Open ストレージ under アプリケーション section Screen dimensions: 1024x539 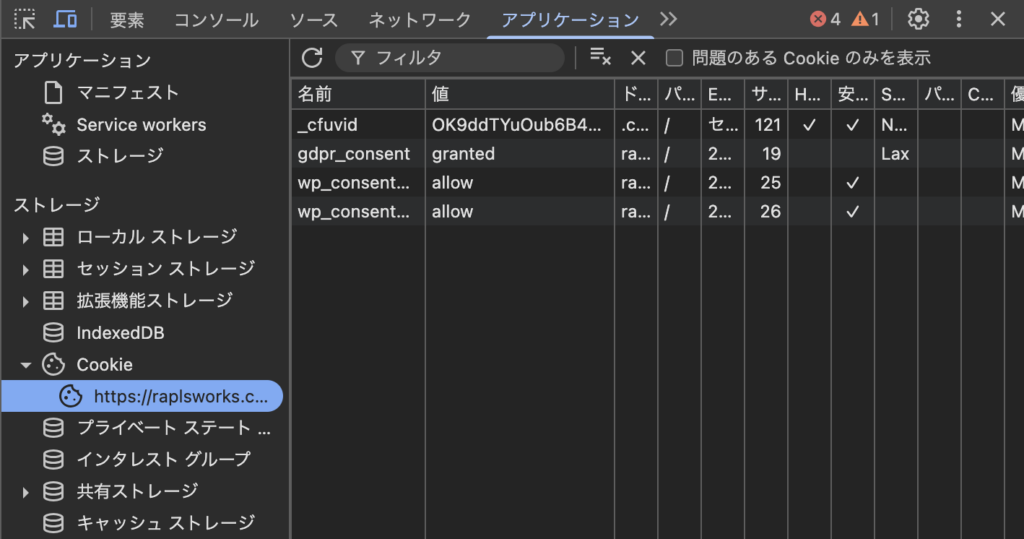[120, 156]
